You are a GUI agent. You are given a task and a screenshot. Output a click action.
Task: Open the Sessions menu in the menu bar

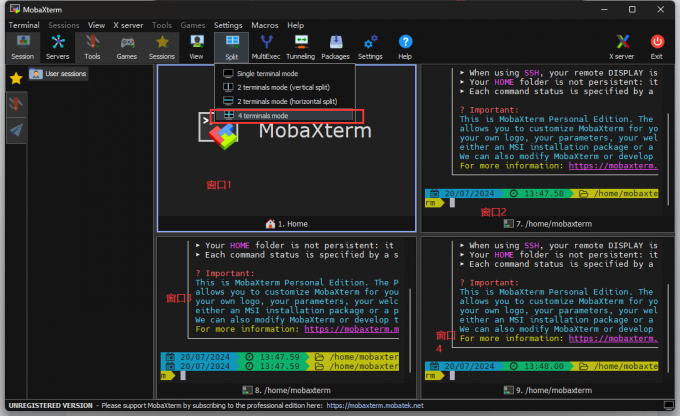[64, 25]
